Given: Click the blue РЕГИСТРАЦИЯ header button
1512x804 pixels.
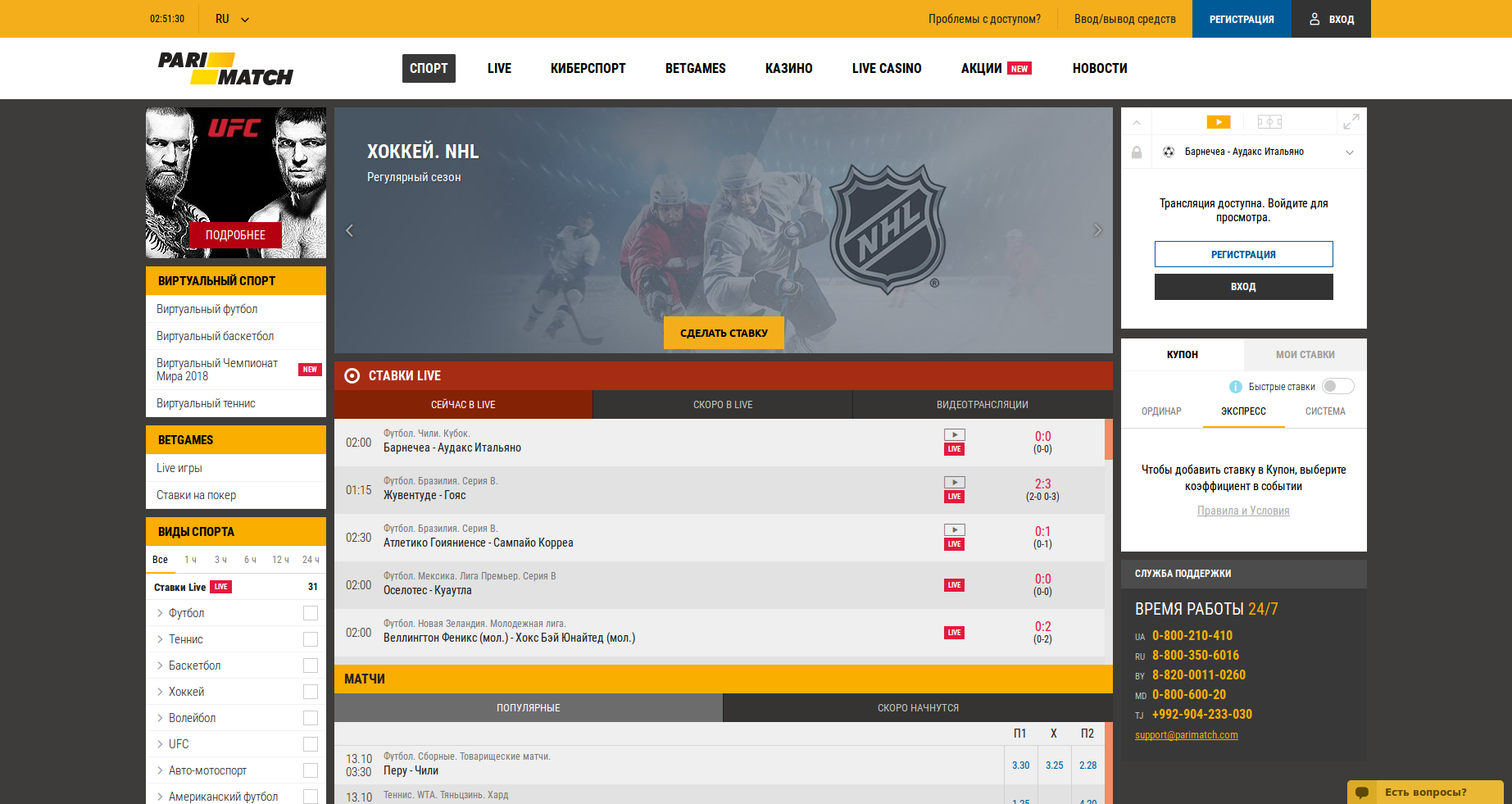Looking at the screenshot, I should coord(1242,19).
